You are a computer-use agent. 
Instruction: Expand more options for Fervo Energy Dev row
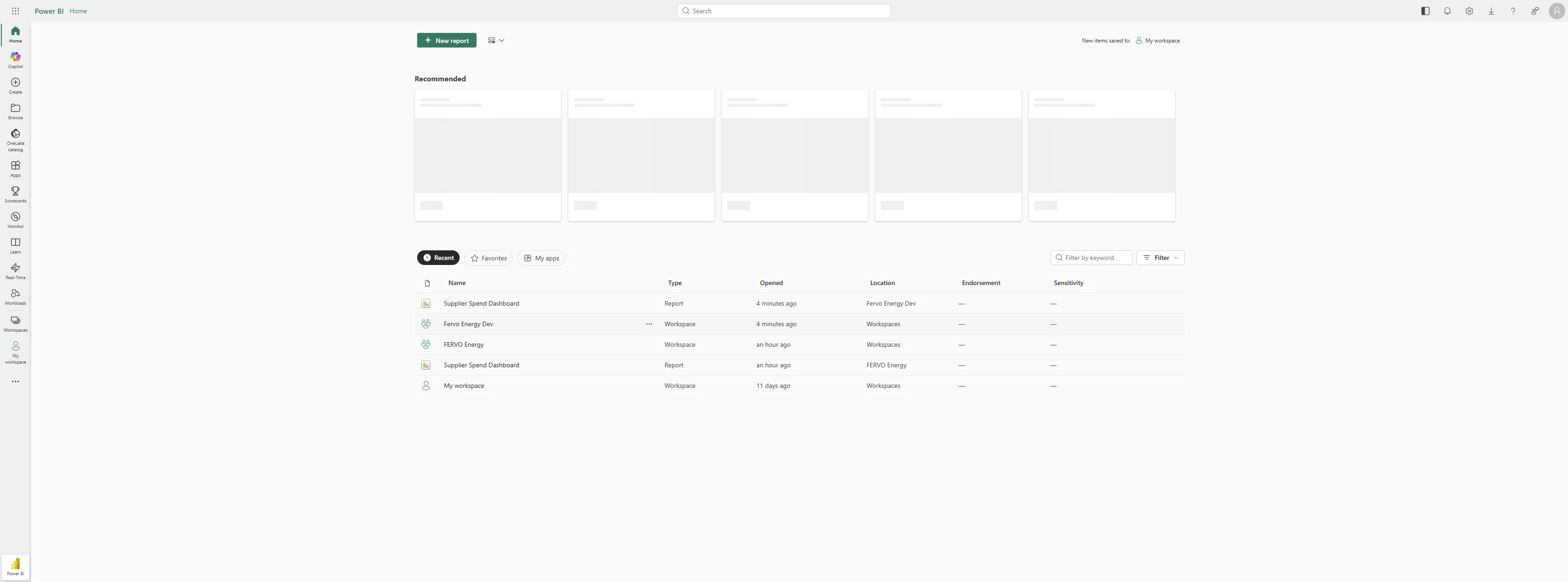click(649, 324)
